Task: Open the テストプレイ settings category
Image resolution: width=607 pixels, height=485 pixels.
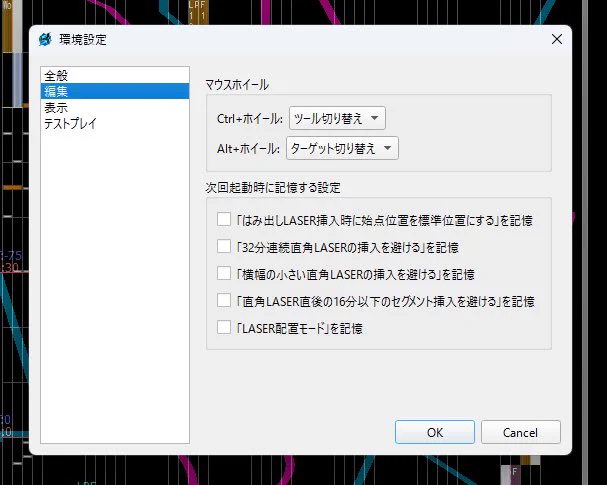Action: [x=115, y=123]
